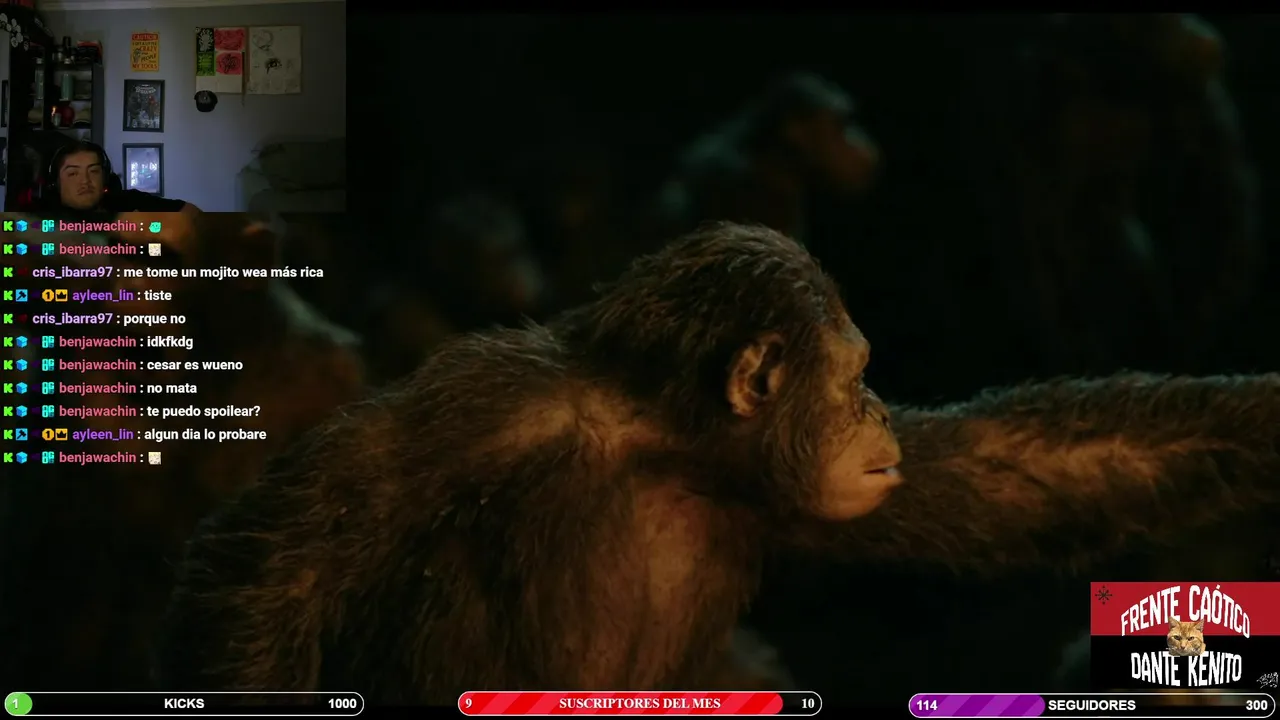The image size is (1280, 720).
Task: Click the cat picture in the Frente Caótico logo
Action: [x=1186, y=636]
